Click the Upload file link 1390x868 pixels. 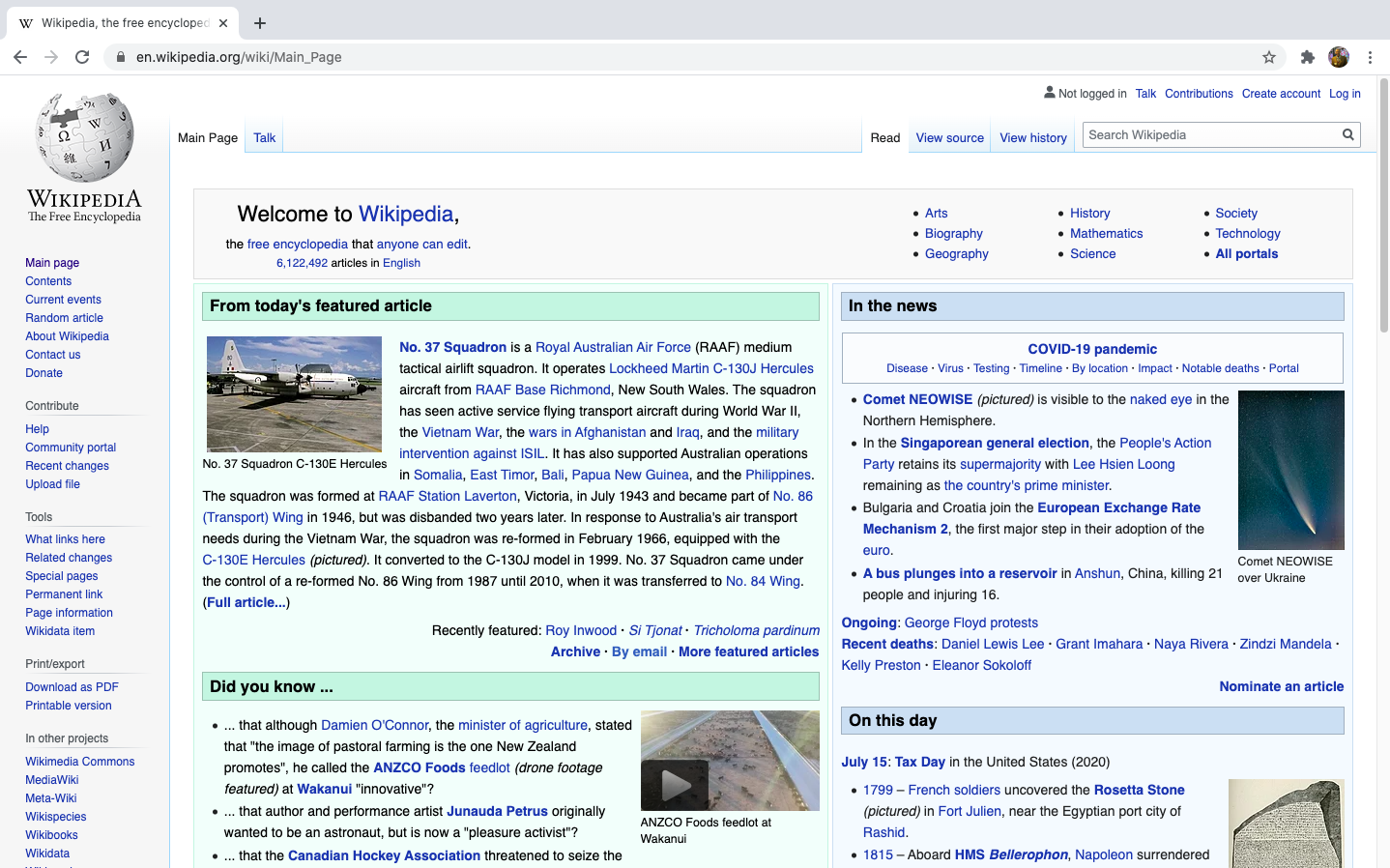click(52, 484)
